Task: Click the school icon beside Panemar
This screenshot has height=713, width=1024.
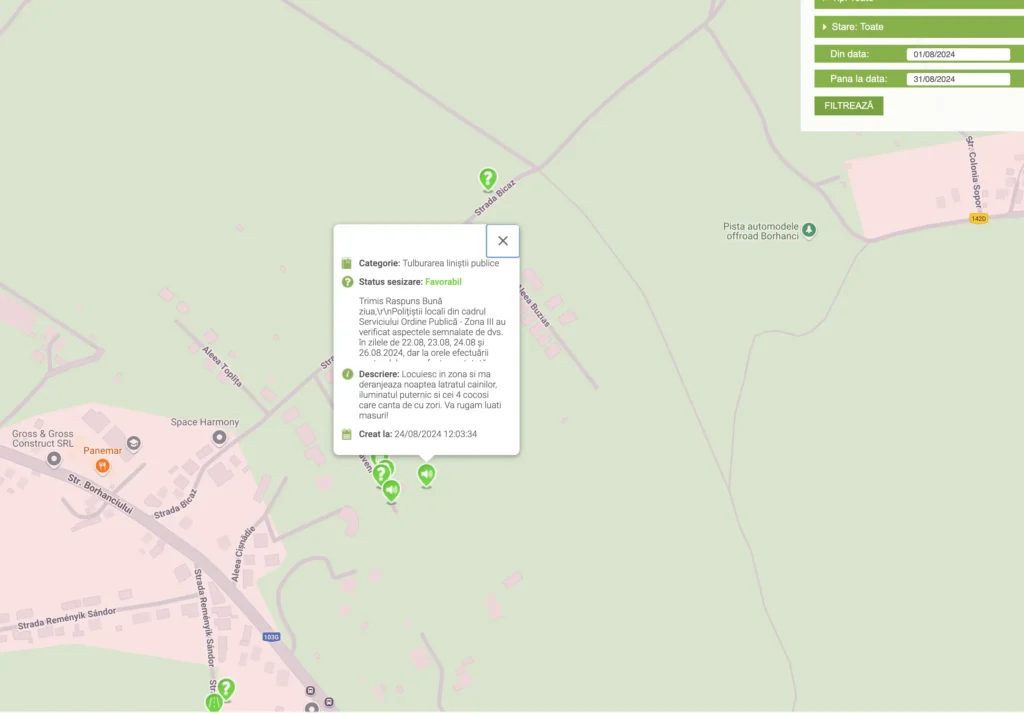Action: (x=133, y=443)
